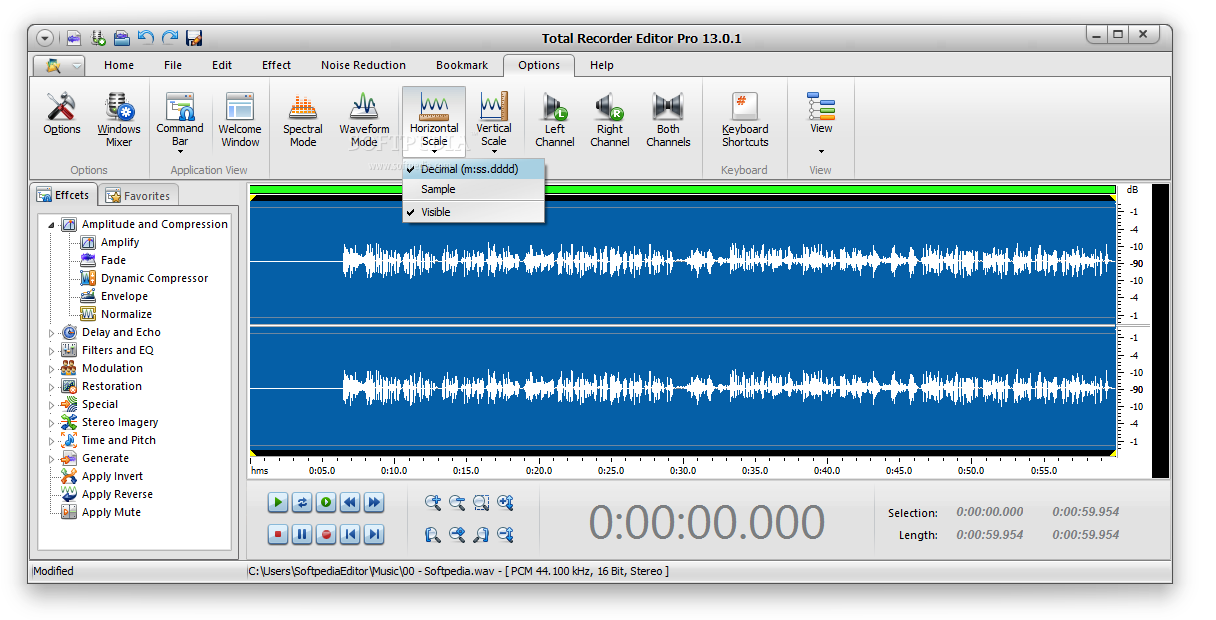This screenshot has height=620, width=1216.
Task: Undo the last action
Action: coord(146,38)
